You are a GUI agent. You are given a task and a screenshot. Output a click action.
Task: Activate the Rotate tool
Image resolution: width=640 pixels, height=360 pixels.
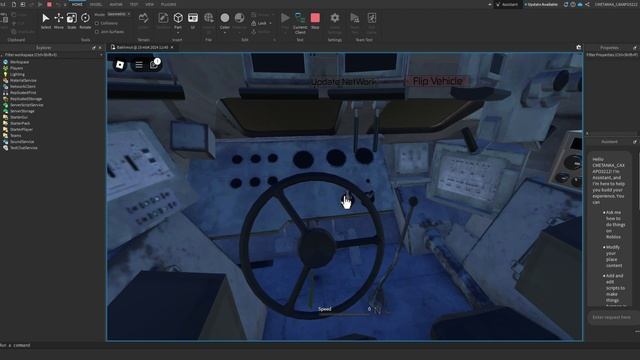[85, 20]
